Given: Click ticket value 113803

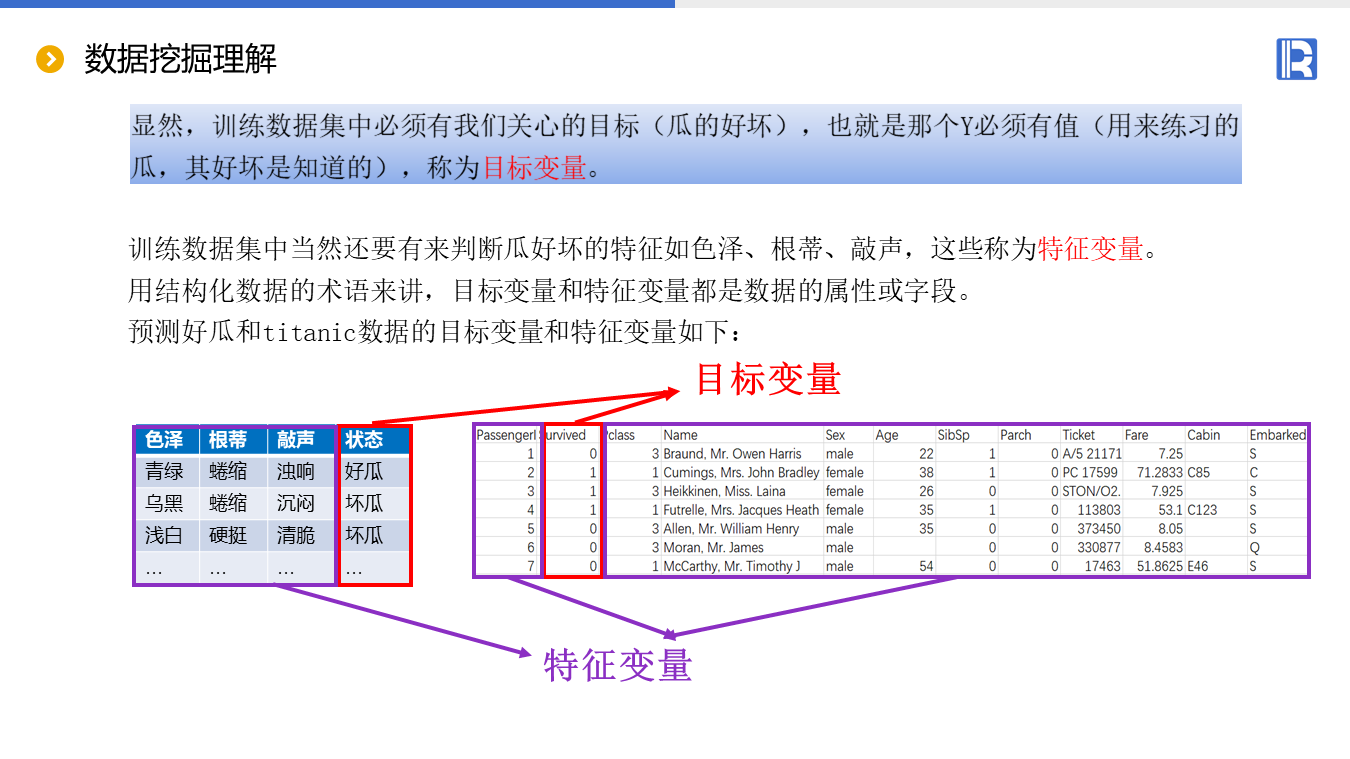Looking at the screenshot, I should coord(1099,510).
